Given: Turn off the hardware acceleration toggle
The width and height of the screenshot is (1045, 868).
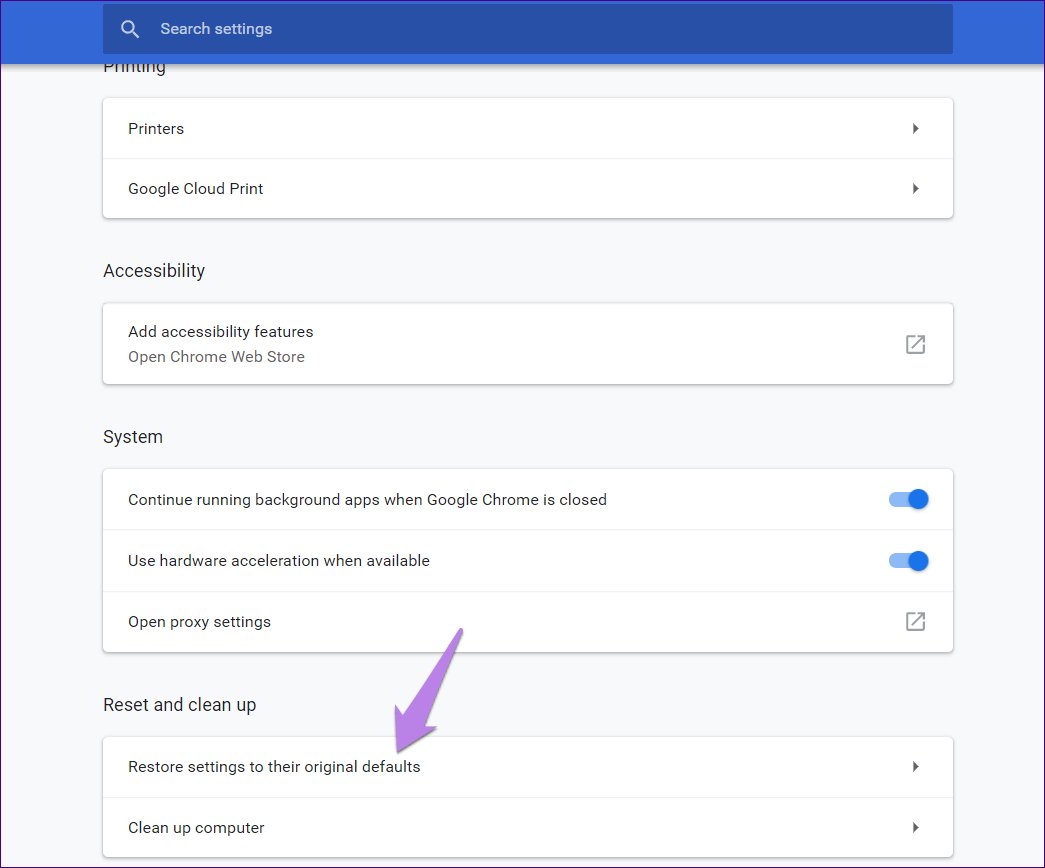Looking at the screenshot, I should tap(908, 561).
